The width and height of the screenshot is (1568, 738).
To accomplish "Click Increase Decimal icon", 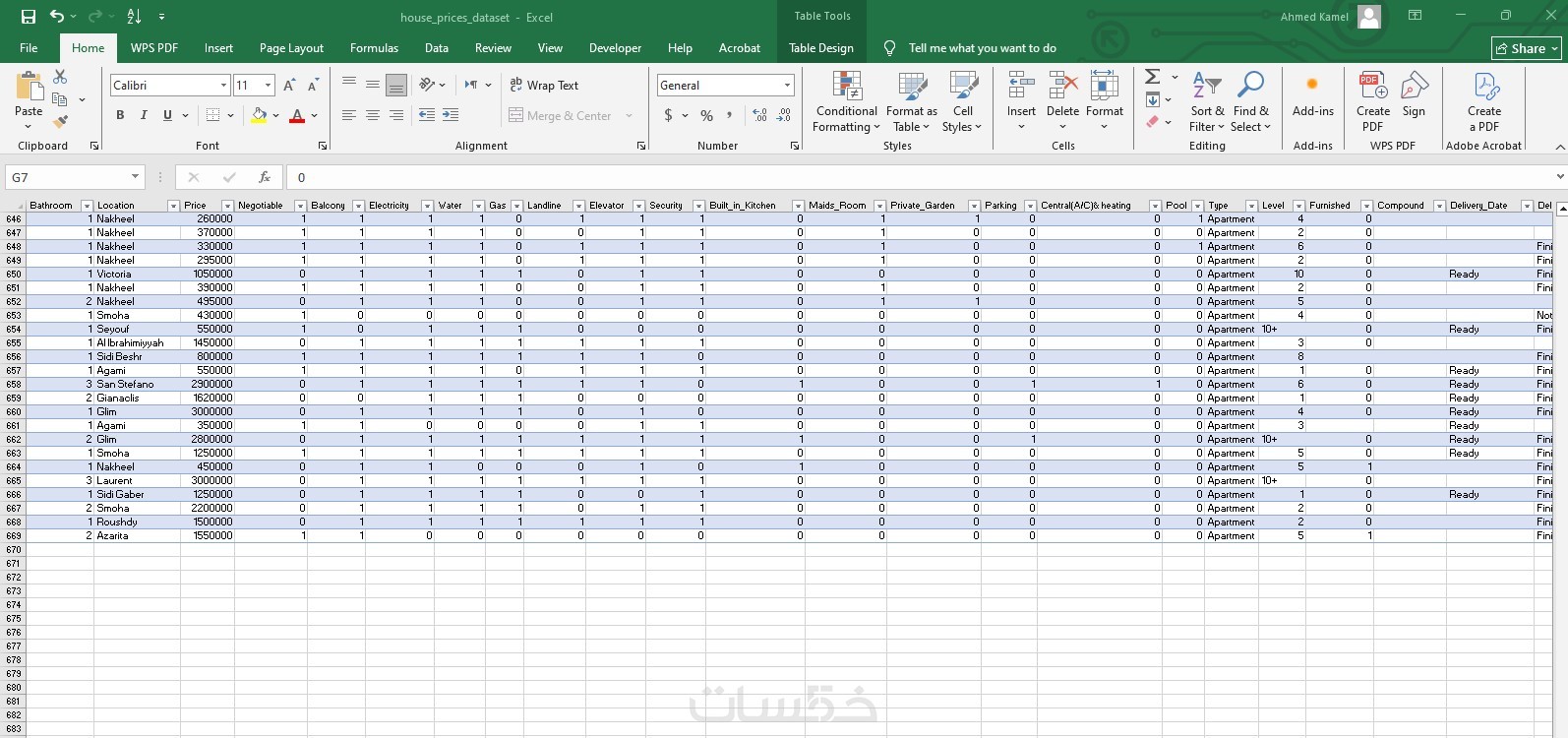I will point(760,115).
